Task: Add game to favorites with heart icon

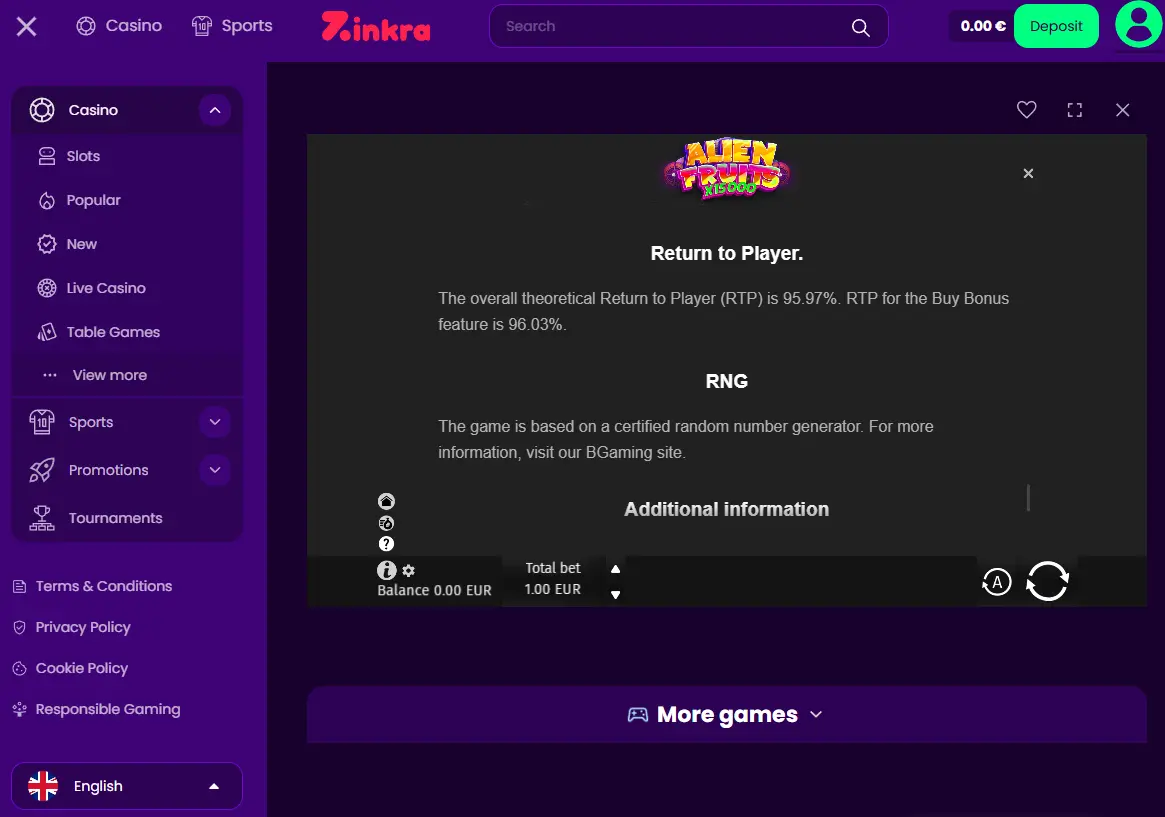Action: [x=1026, y=110]
